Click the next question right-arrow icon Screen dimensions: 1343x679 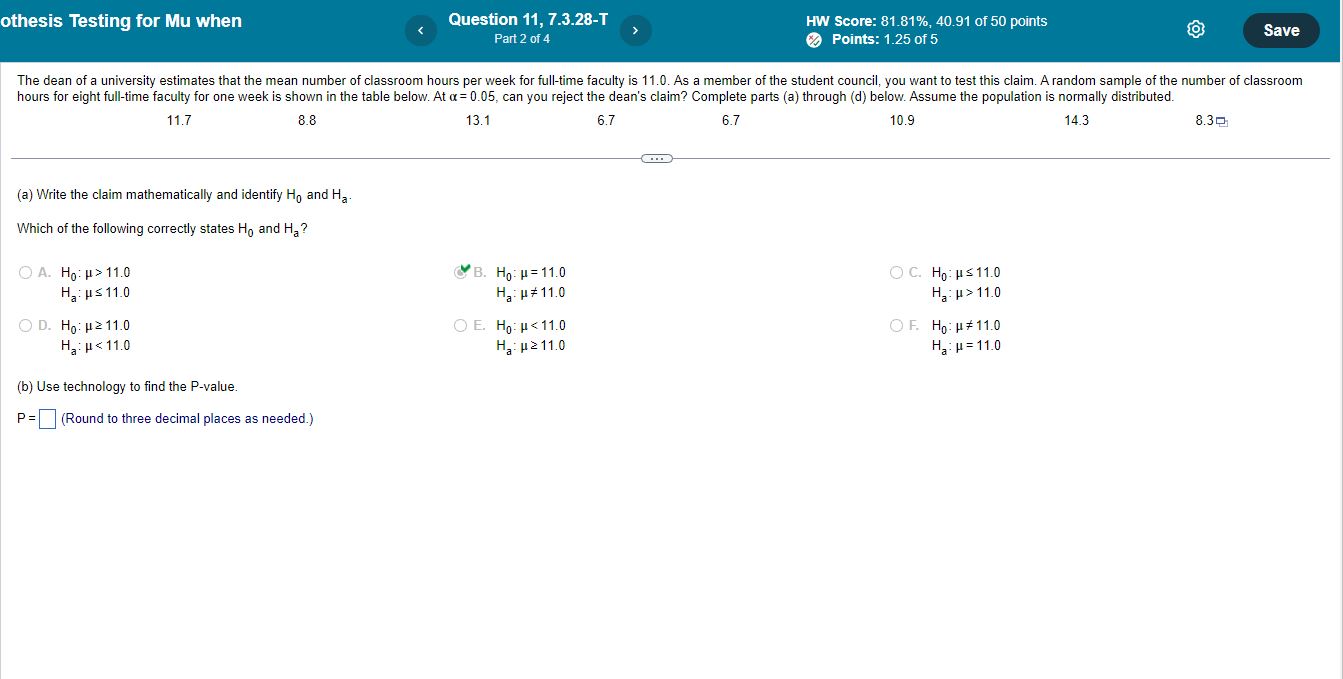click(636, 30)
